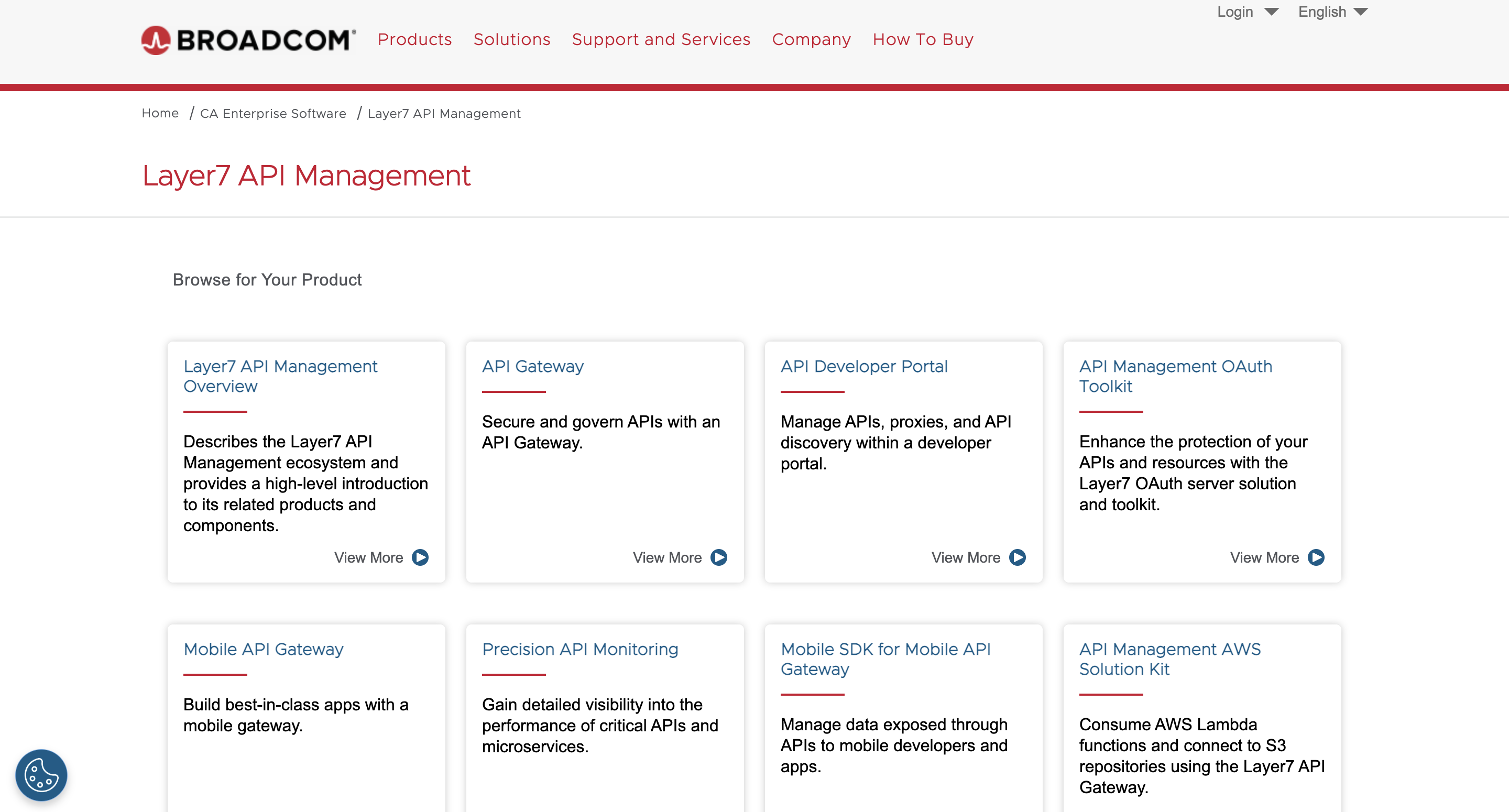Open Mobile SDK for Mobile API Gateway
The width and height of the screenshot is (1509, 812).
(885, 659)
